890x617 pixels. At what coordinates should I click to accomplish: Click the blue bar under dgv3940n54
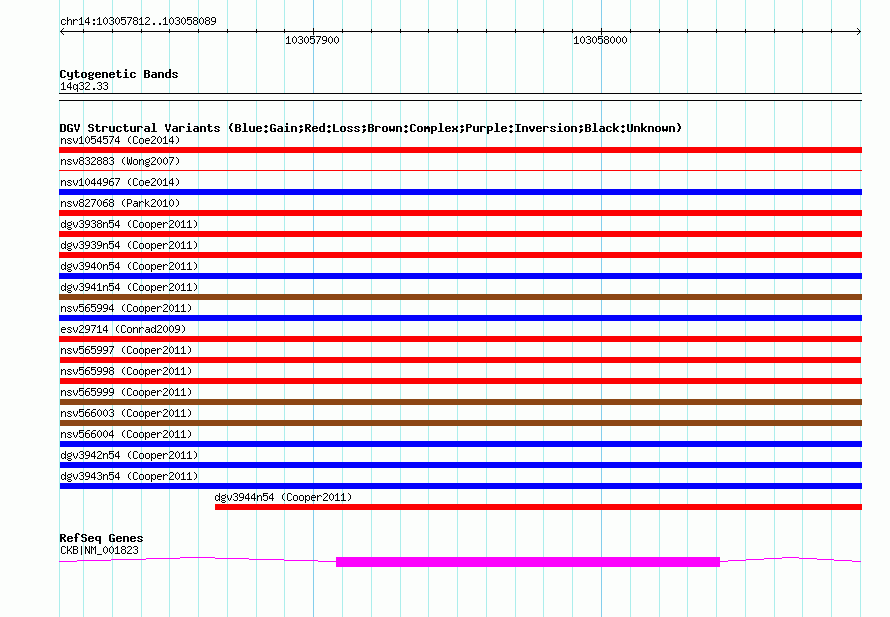pyautogui.click(x=460, y=276)
